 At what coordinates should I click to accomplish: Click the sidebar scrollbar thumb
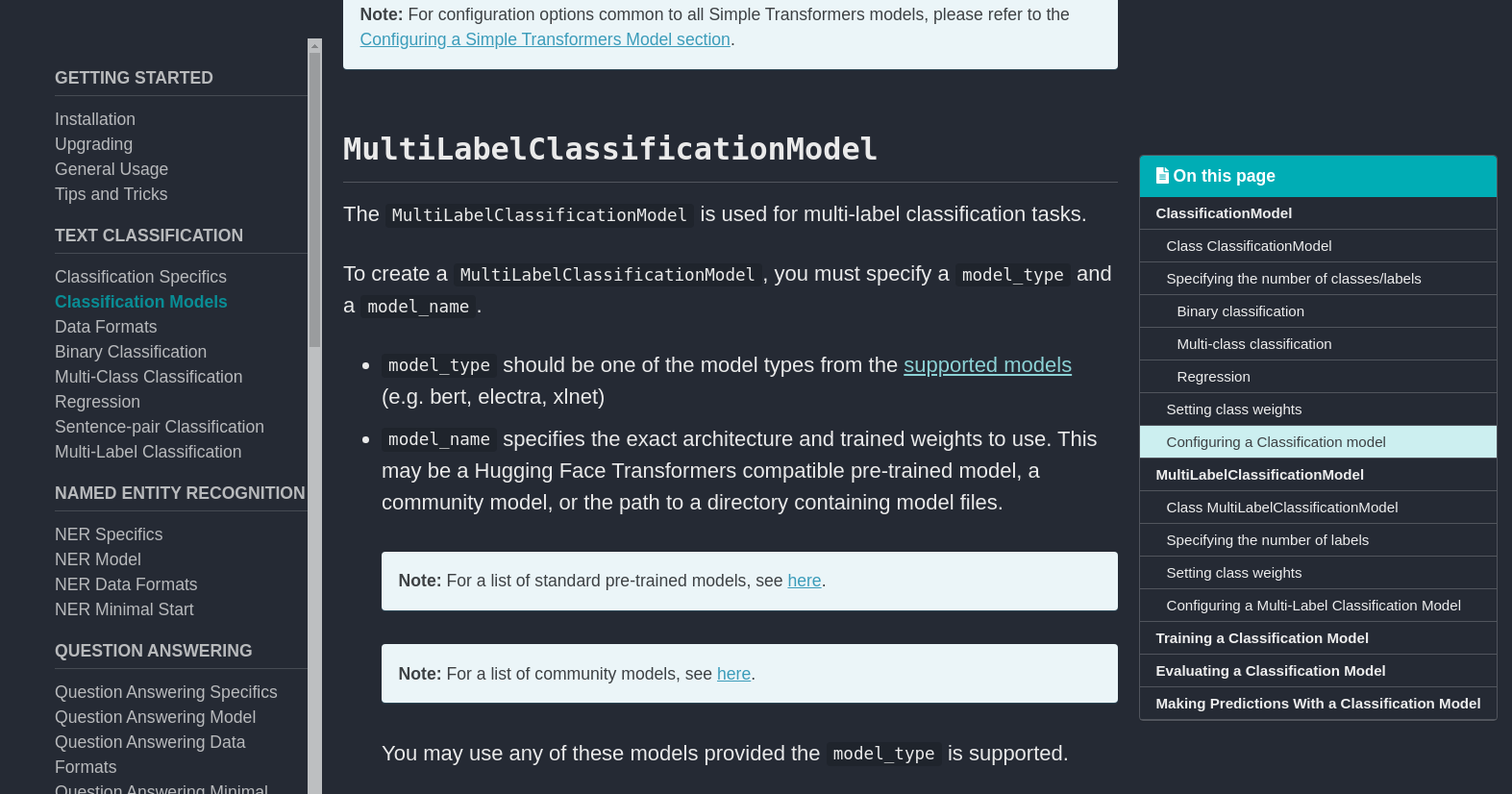314,192
